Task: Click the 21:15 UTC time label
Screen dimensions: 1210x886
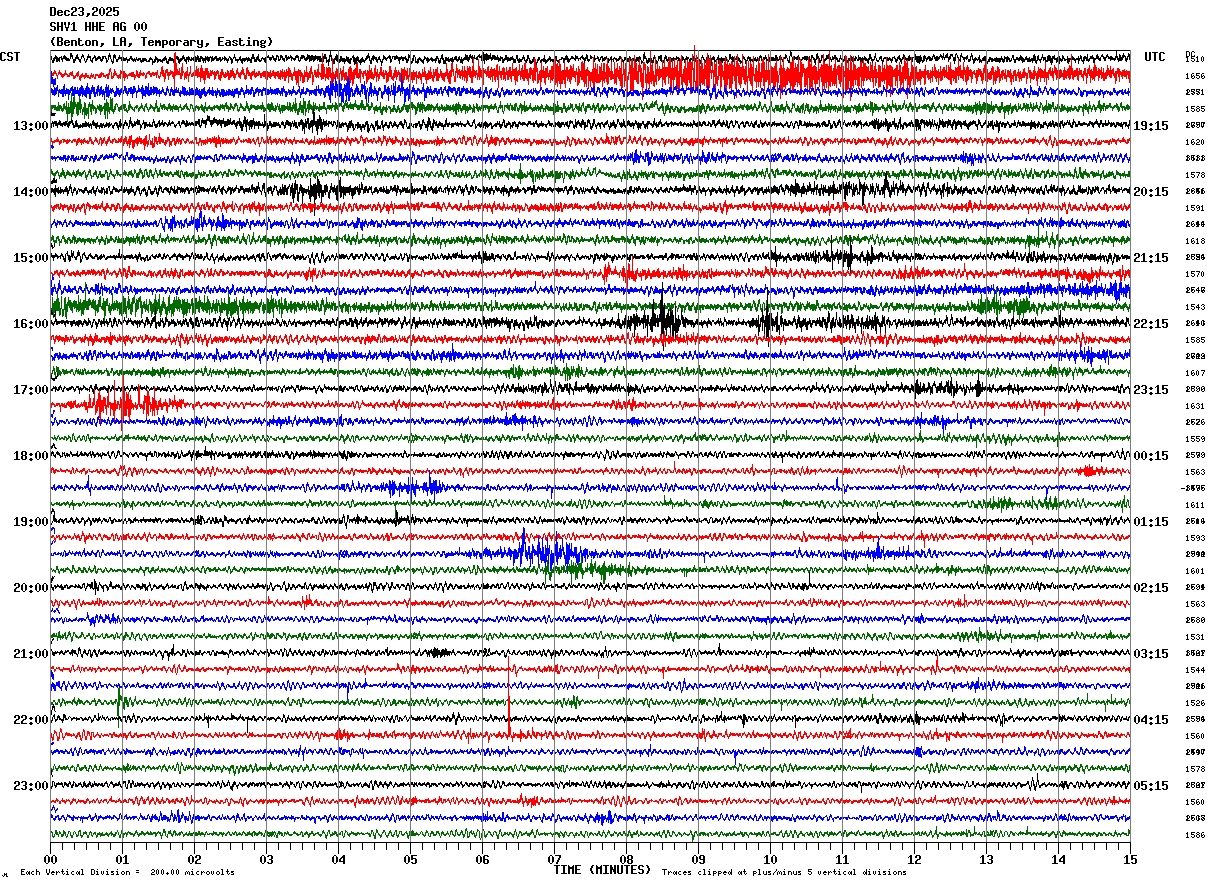Action: point(1151,258)
